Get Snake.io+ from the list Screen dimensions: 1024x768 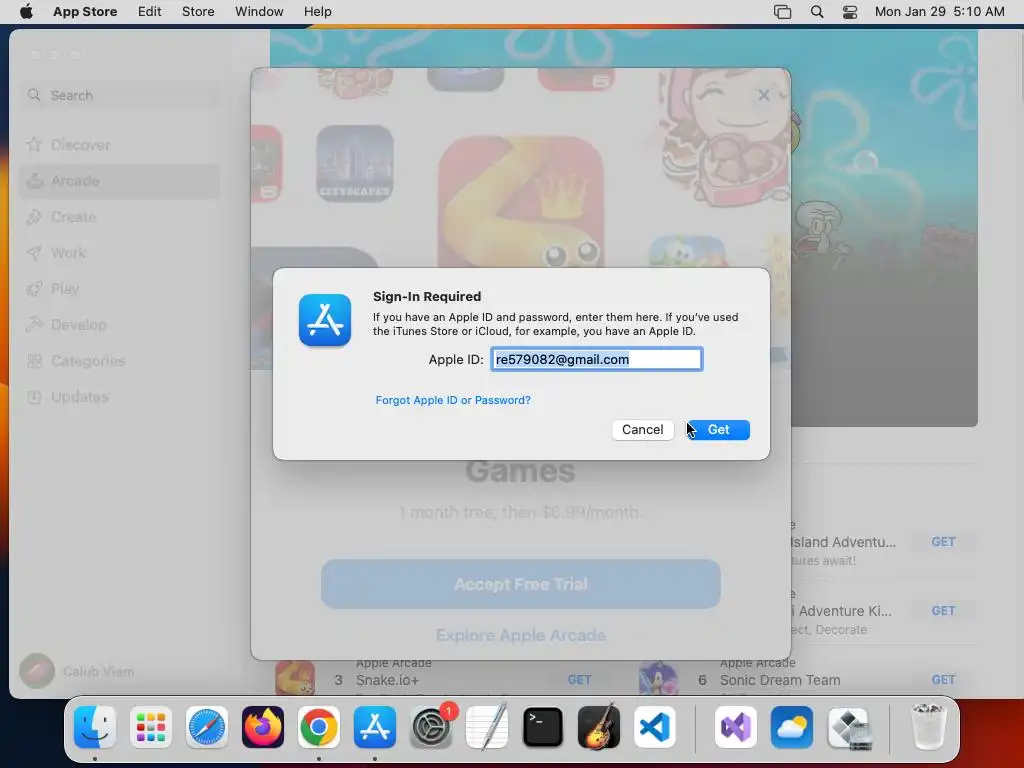pyautogui.click(x=579, y=680)
